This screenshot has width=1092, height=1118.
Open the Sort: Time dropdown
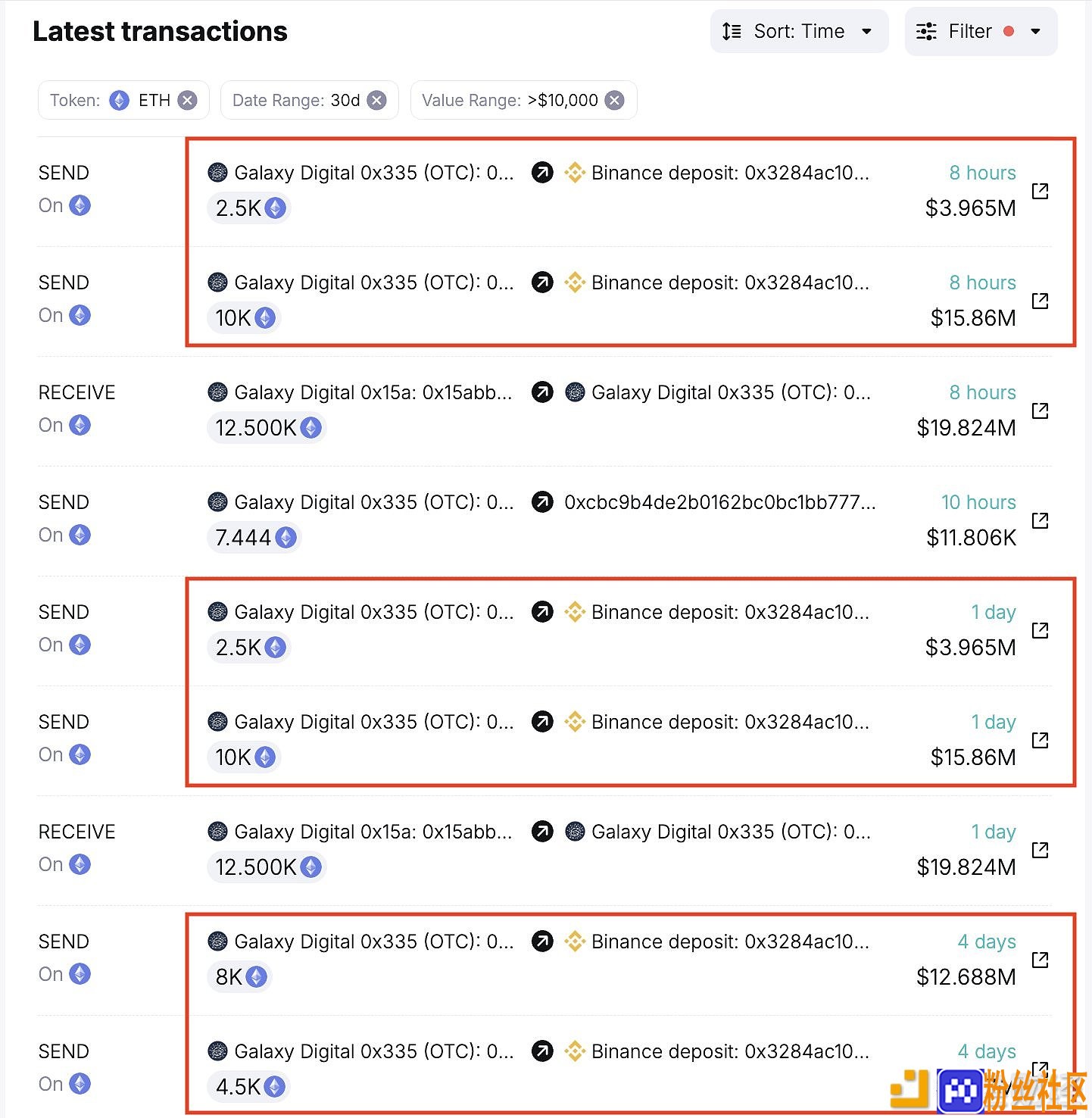tap(799, 31)
